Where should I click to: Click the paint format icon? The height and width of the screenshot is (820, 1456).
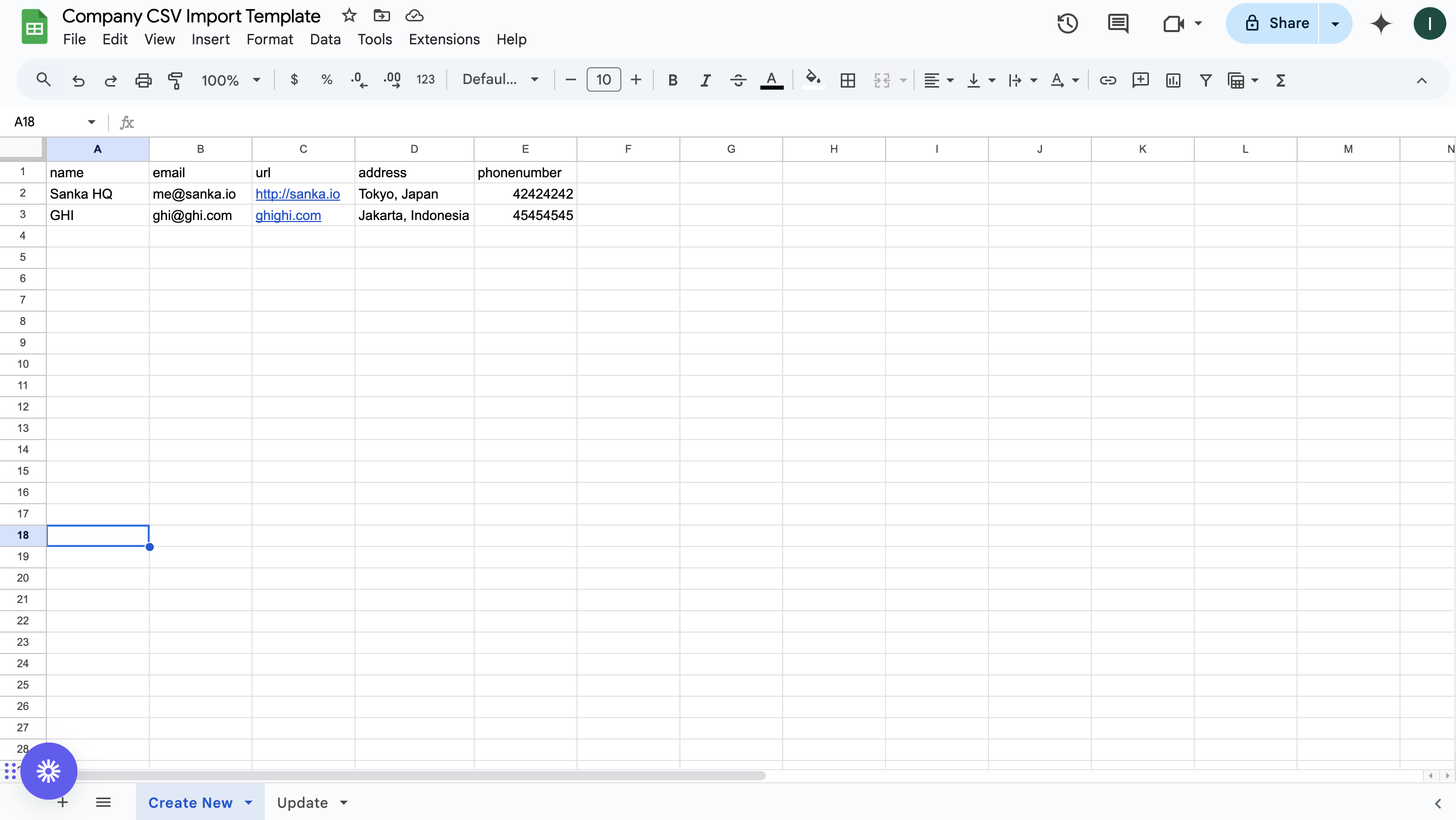coord(175,80)
